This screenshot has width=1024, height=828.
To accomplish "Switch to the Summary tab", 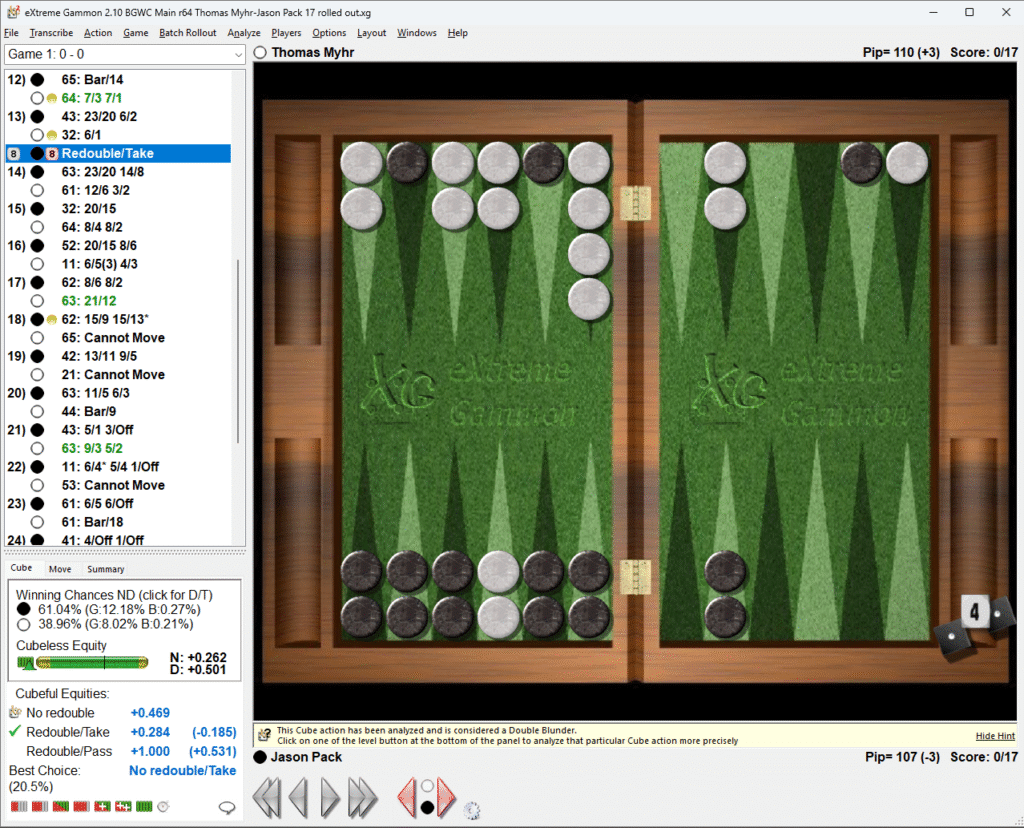I will pos(106,569).
